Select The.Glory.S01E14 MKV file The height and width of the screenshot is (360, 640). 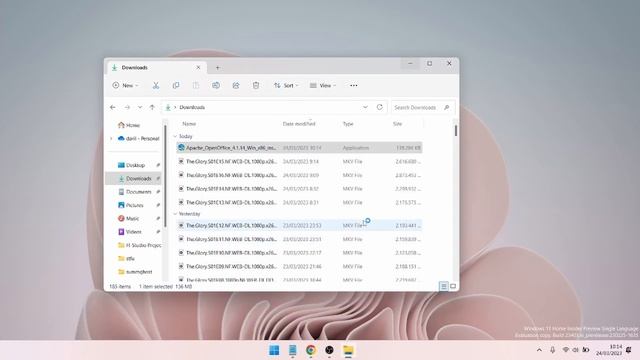pos(300,189)
